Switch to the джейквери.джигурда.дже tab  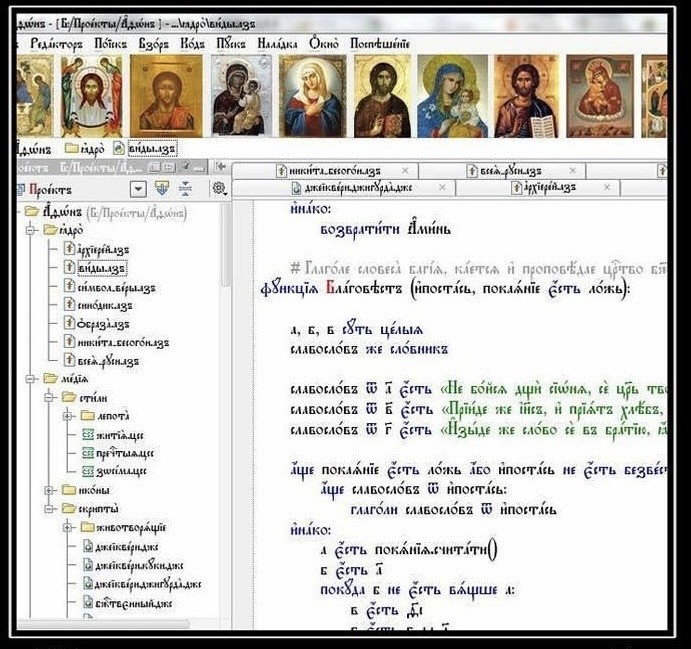[x=352, y=188]
